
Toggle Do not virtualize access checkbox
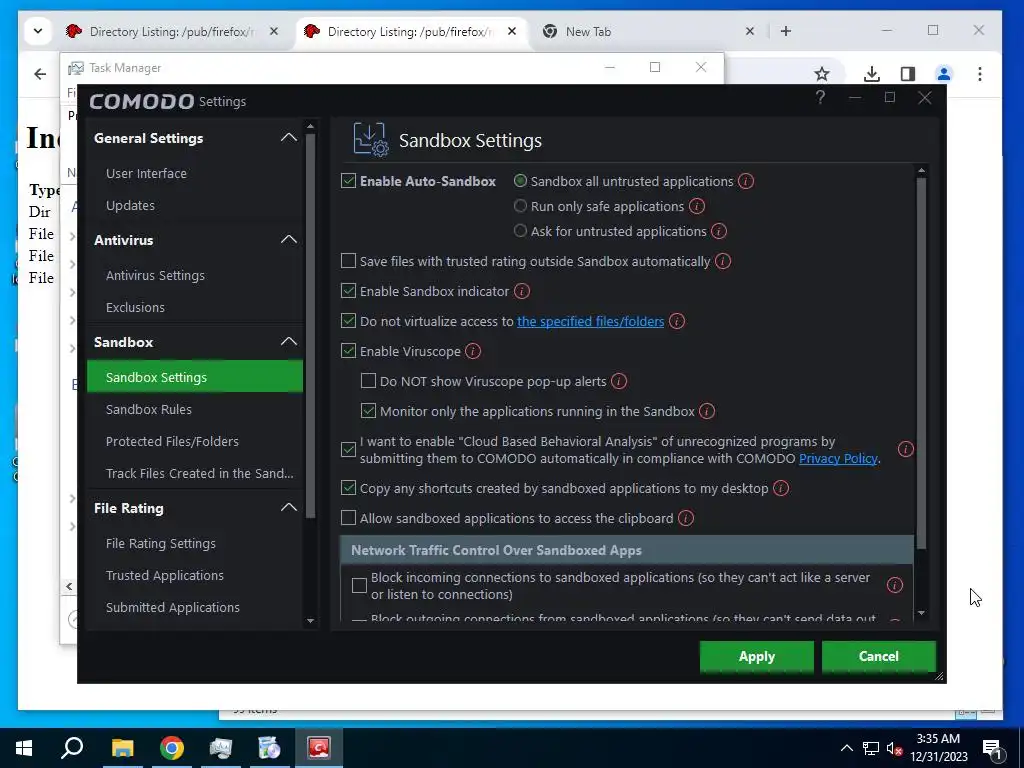[x=349, y=321]
